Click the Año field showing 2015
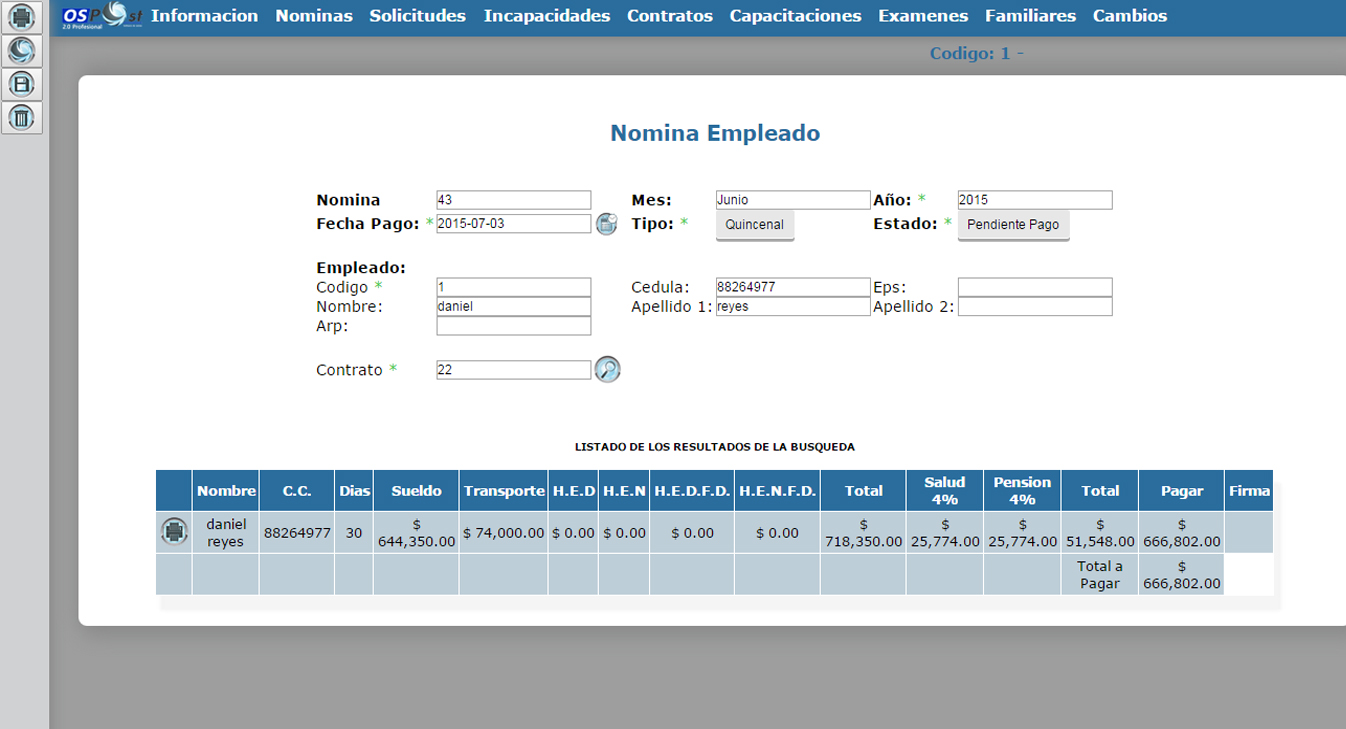 [1035, 200]
